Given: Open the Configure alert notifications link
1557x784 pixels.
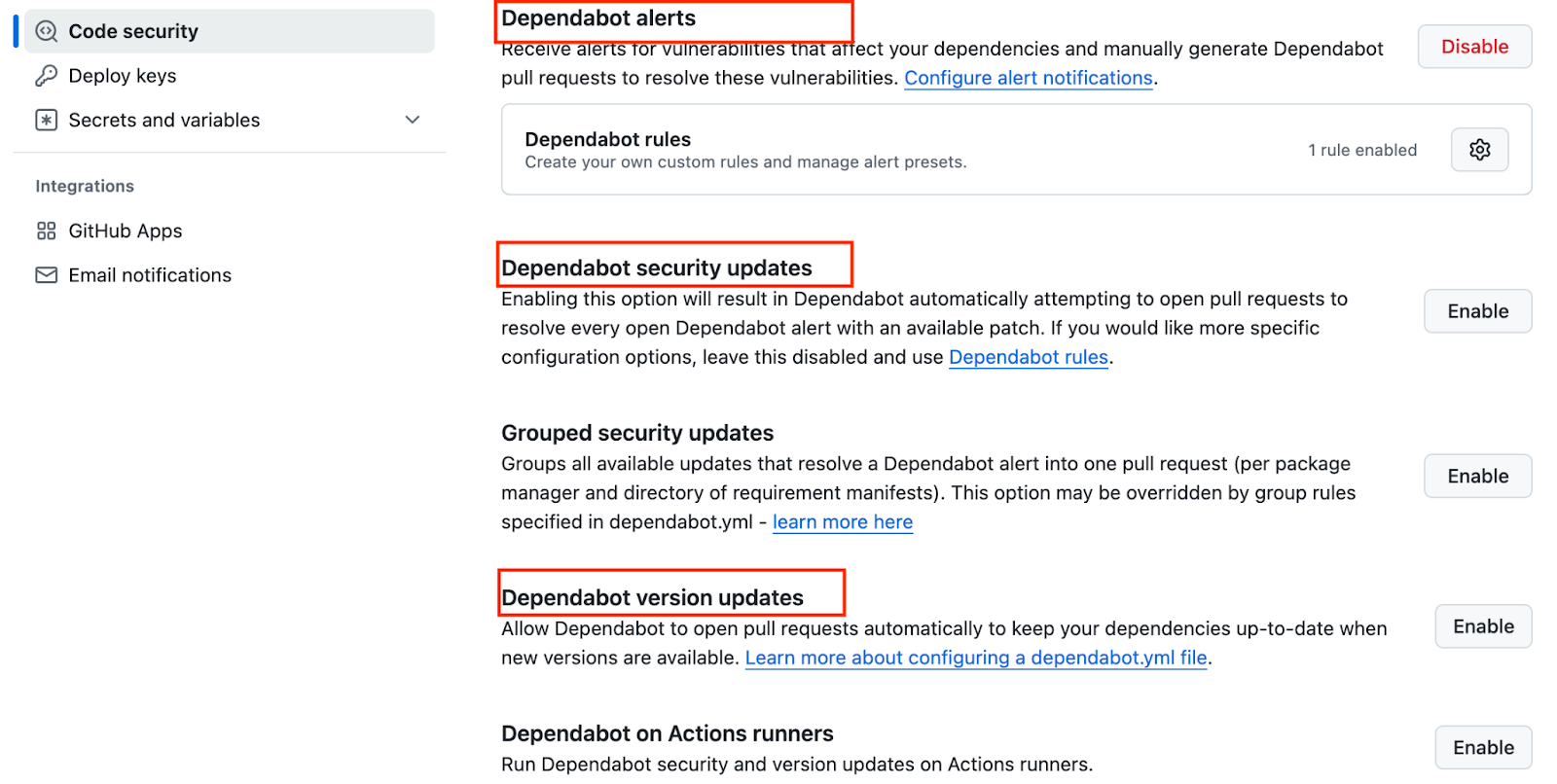Looking at the screenshot, I should (1028, 78).
